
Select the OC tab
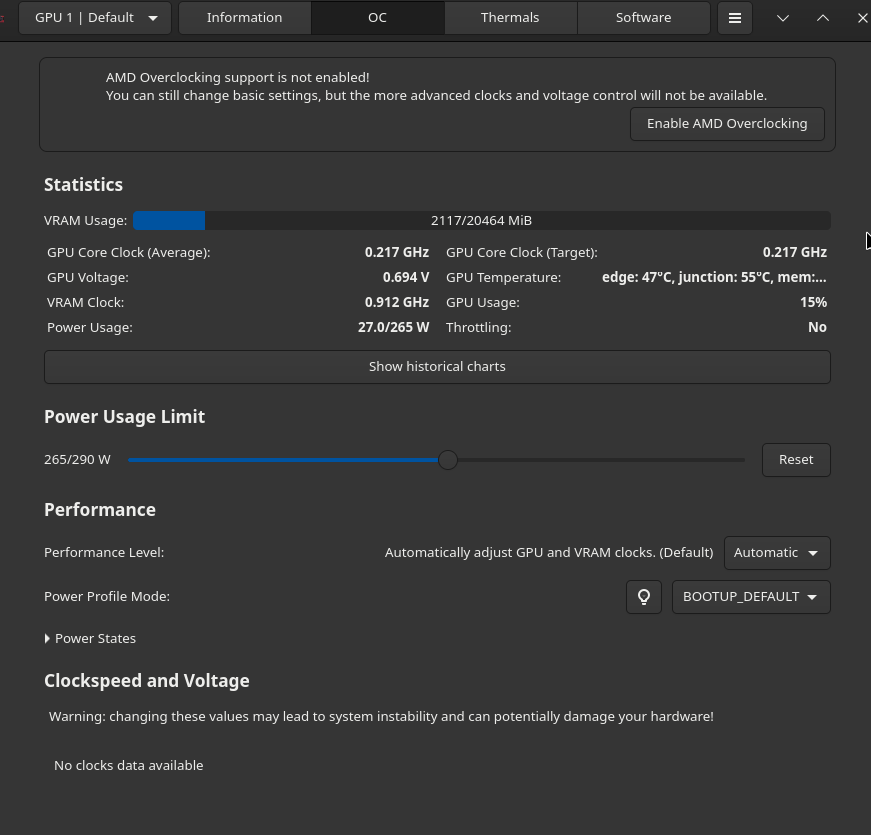pos(377,18)
